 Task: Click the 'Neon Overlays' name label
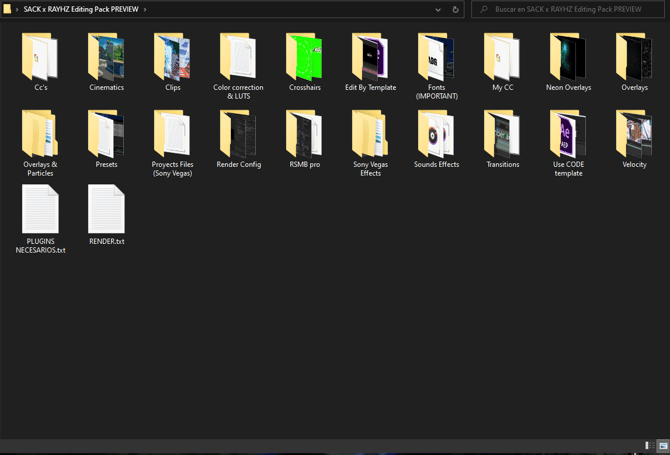(x=568, y=88)
